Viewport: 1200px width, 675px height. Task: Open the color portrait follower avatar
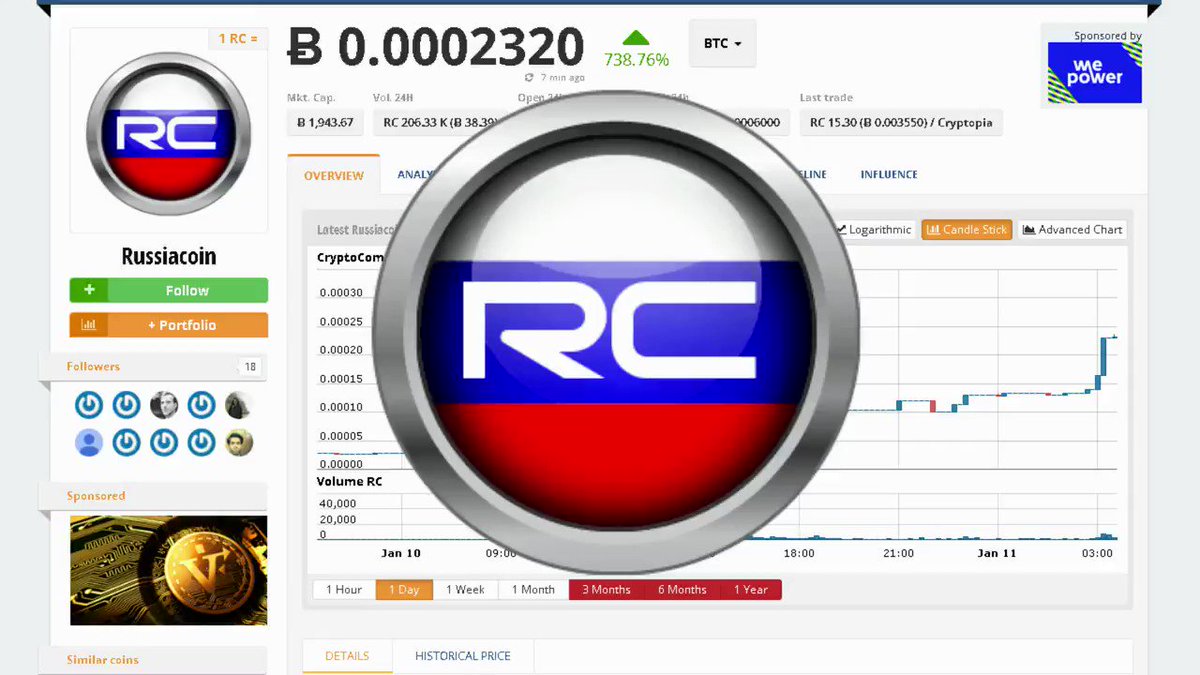click(x=239, y=442)
